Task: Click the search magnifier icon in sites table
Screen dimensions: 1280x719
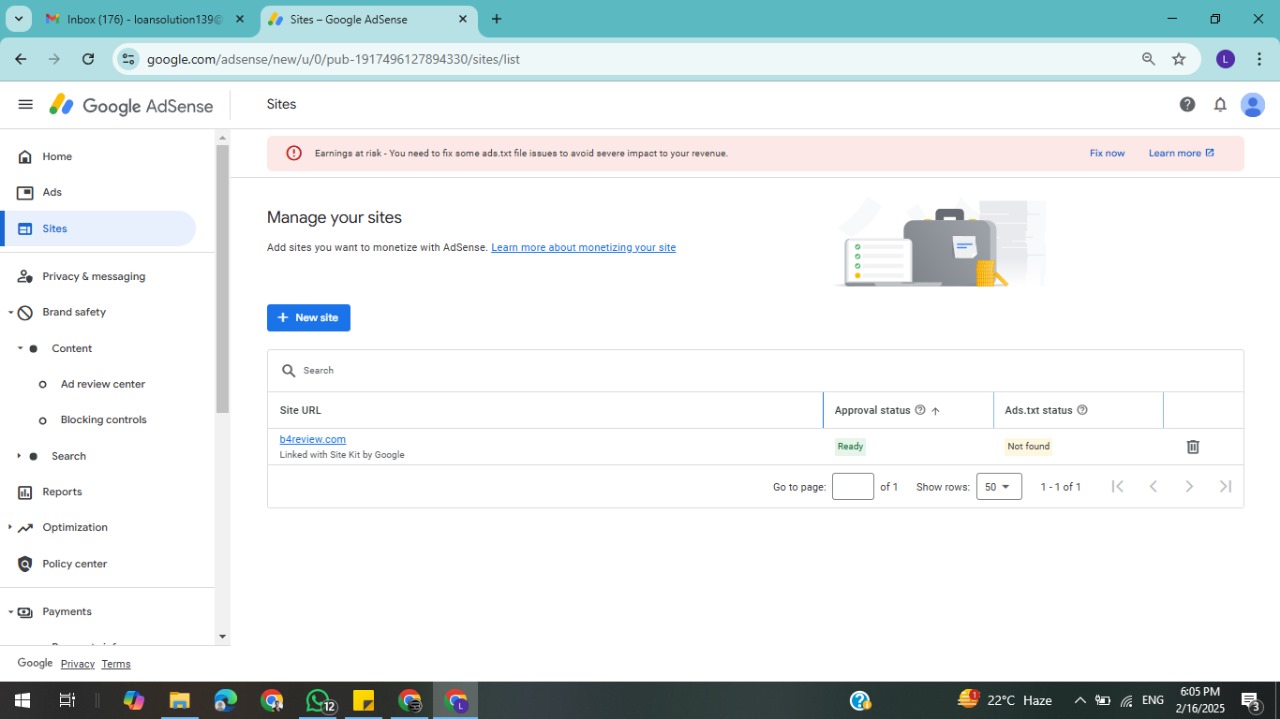Action: point(289,371)
